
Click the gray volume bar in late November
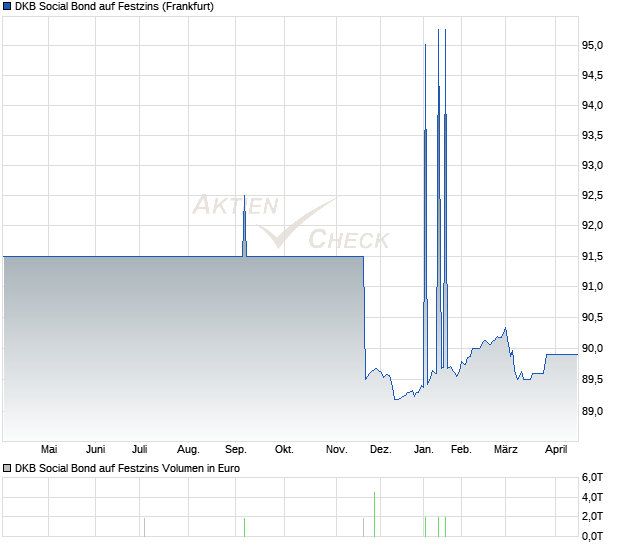coord(363,527)
